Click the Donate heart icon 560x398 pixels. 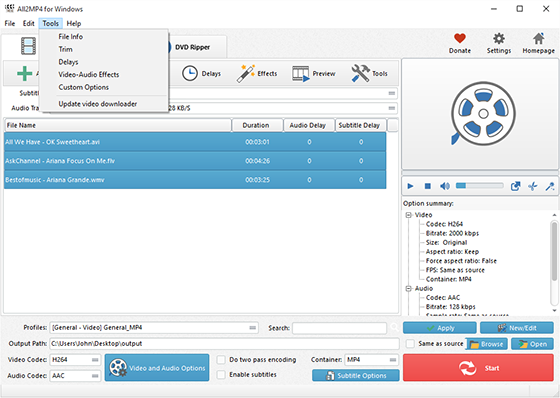460,39
